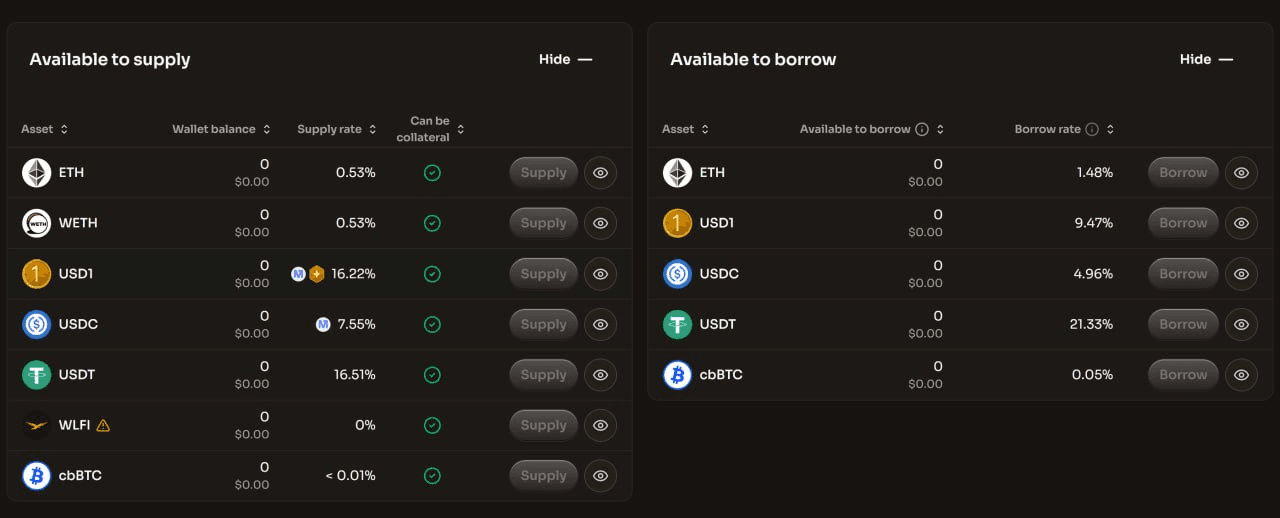
Task: Click the 0% WLFI supply rate
Action: (366, 425)
